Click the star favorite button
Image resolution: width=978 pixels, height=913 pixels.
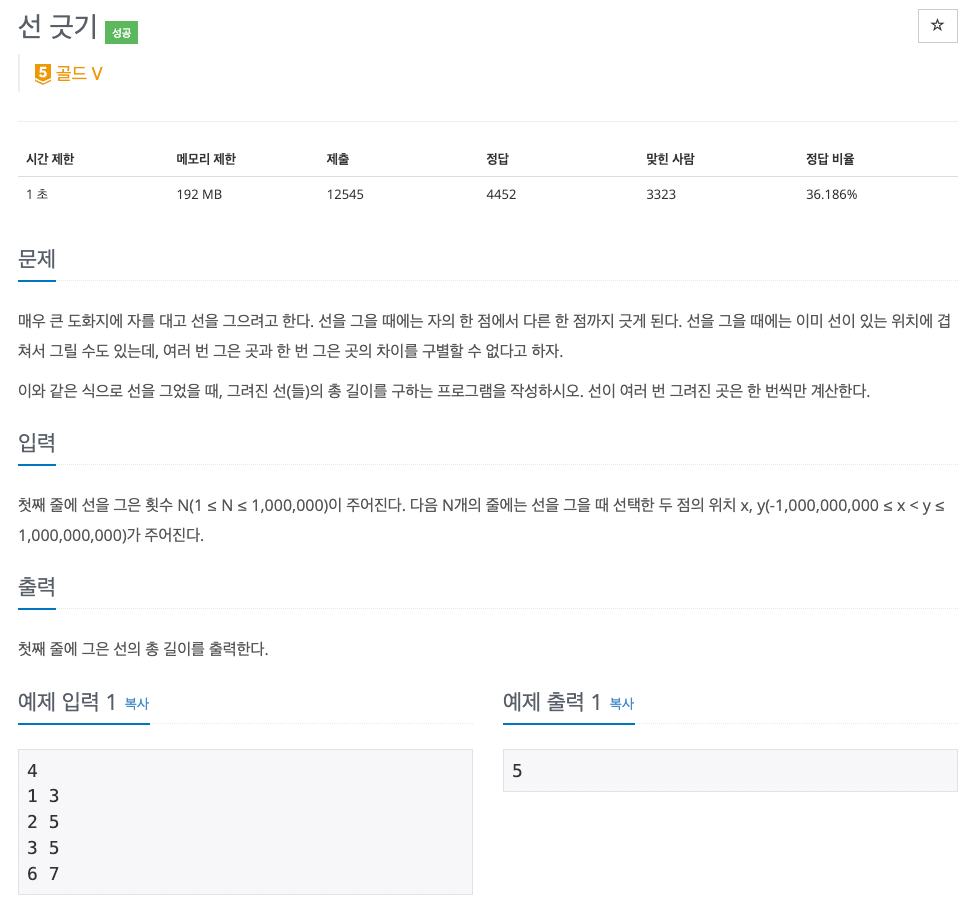coord(937,26)
